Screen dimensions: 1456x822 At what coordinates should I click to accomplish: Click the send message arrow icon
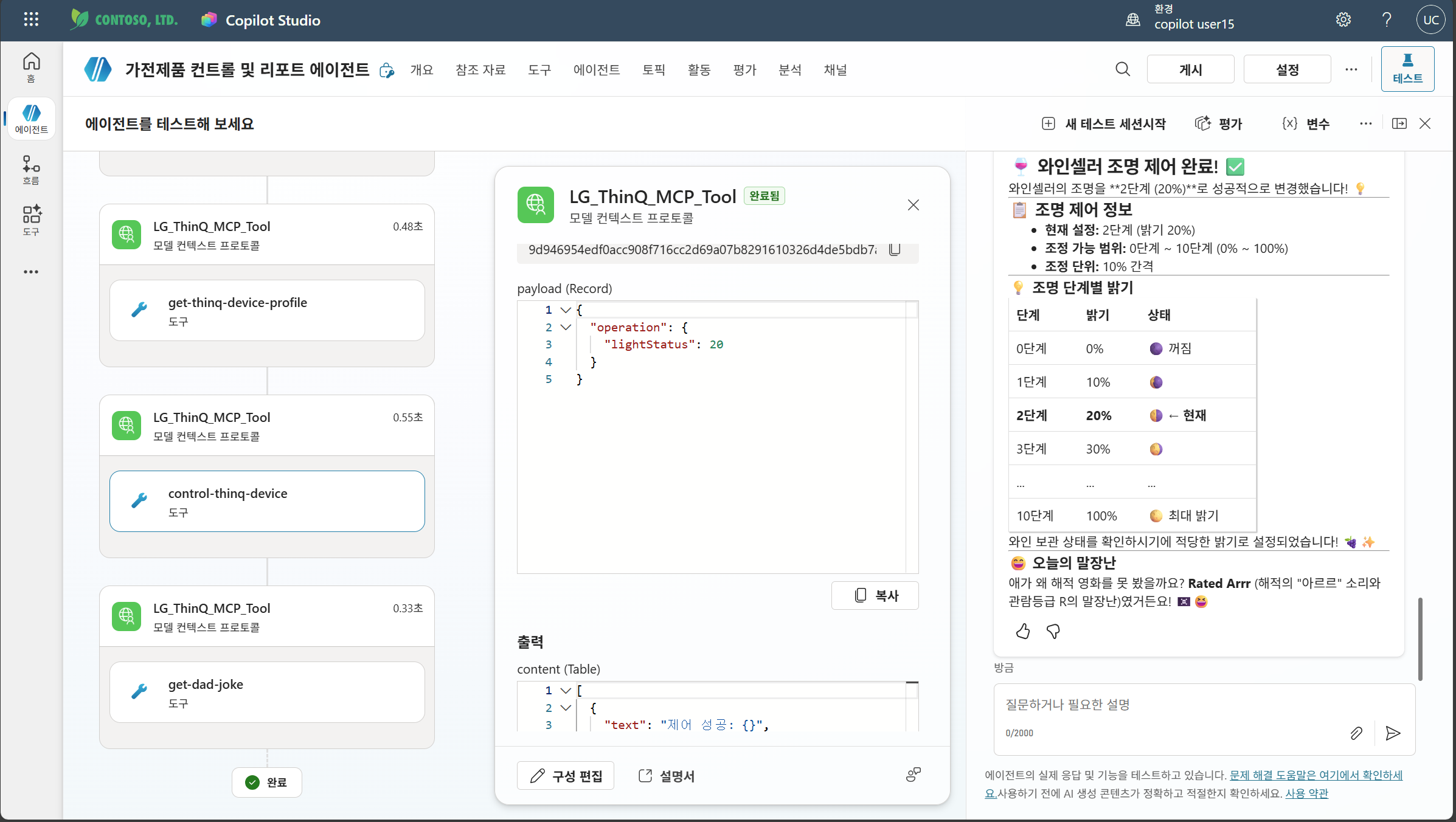click(x=1393, y=733)
